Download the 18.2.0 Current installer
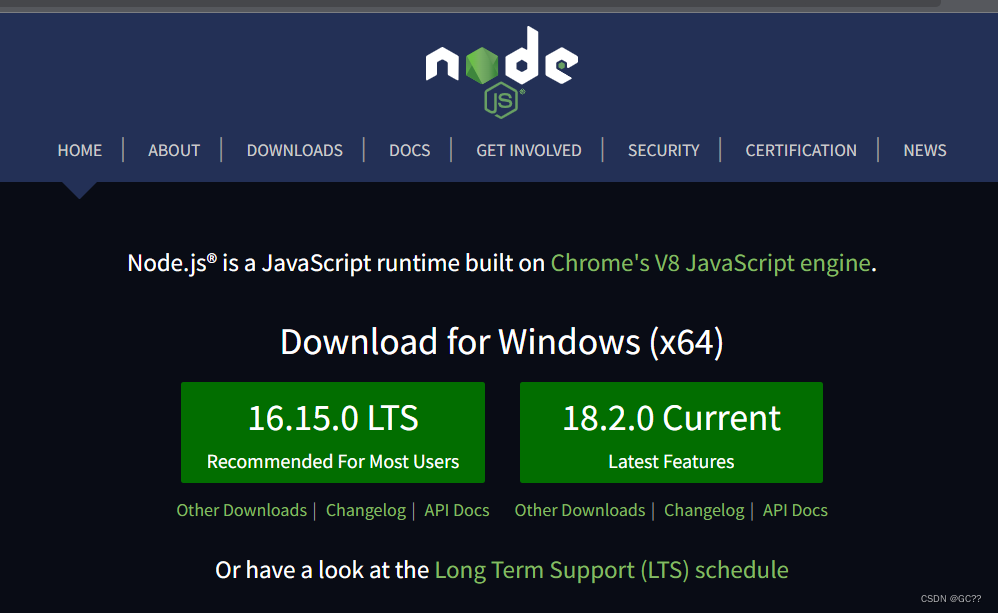 pos(671,432)
